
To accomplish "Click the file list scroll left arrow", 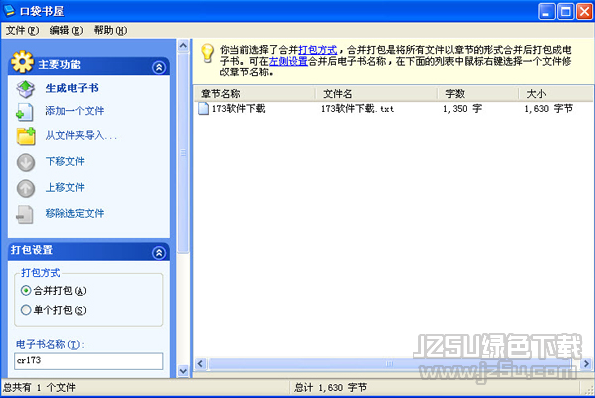I will click(x=201, y=364).
